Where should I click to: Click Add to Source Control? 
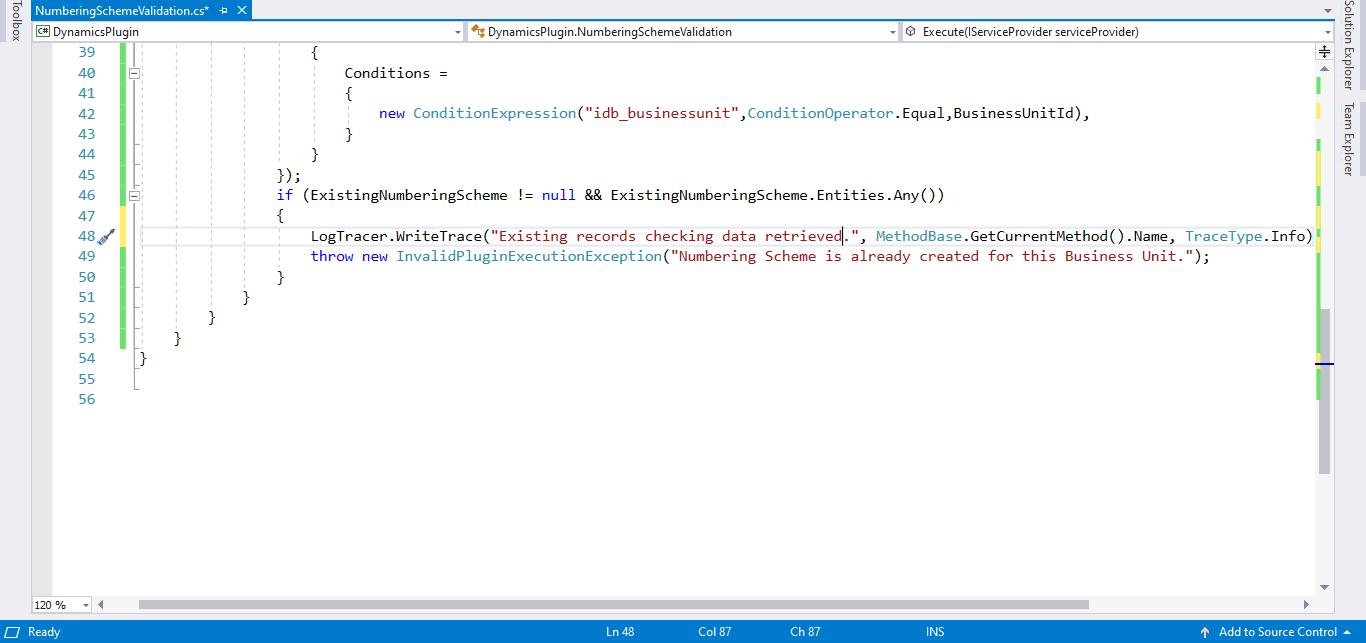point(1277,632)
